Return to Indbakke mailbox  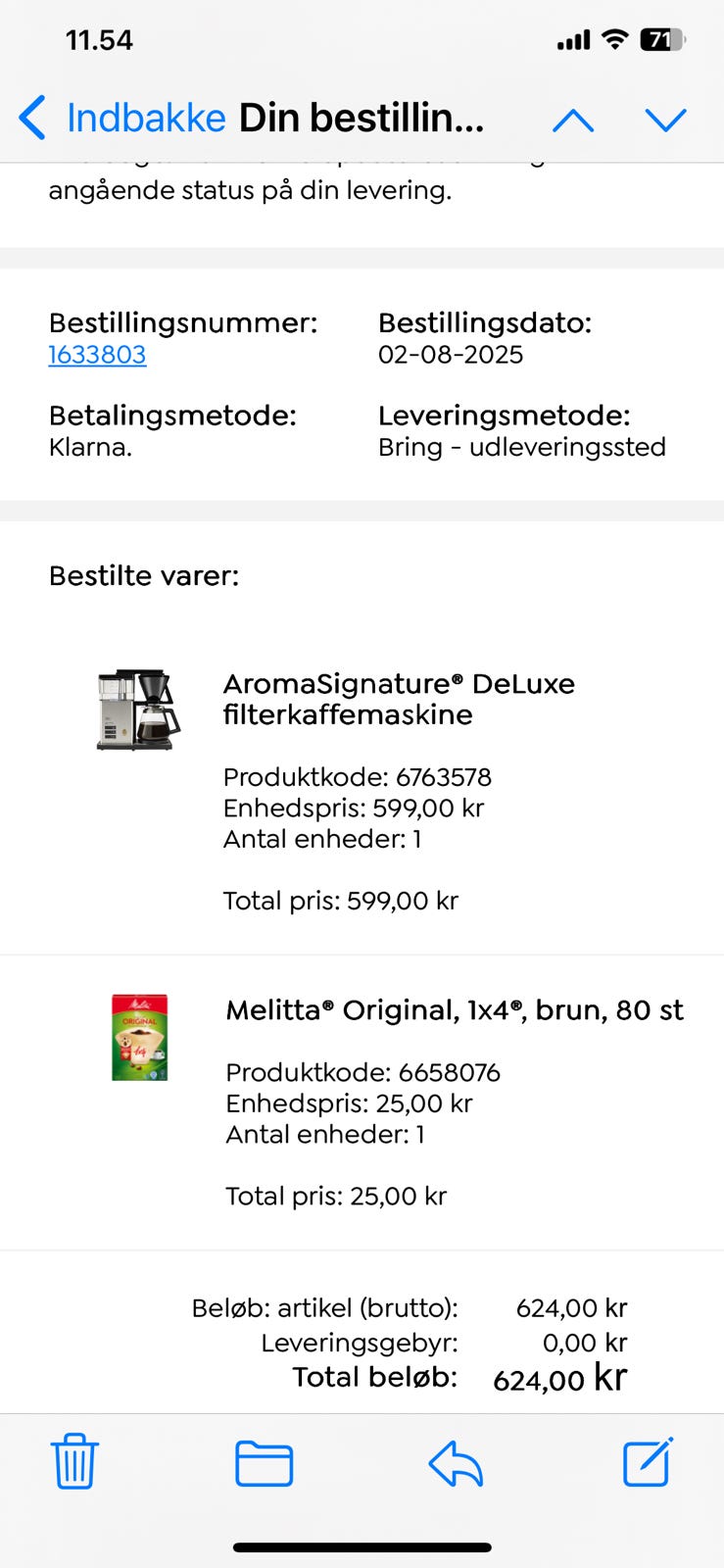tap(146, 119)
